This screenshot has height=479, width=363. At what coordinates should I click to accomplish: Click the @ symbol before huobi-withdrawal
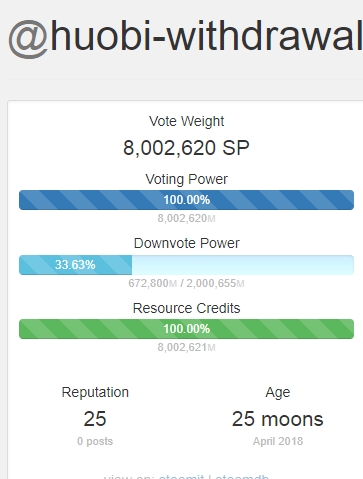point(28,38)
